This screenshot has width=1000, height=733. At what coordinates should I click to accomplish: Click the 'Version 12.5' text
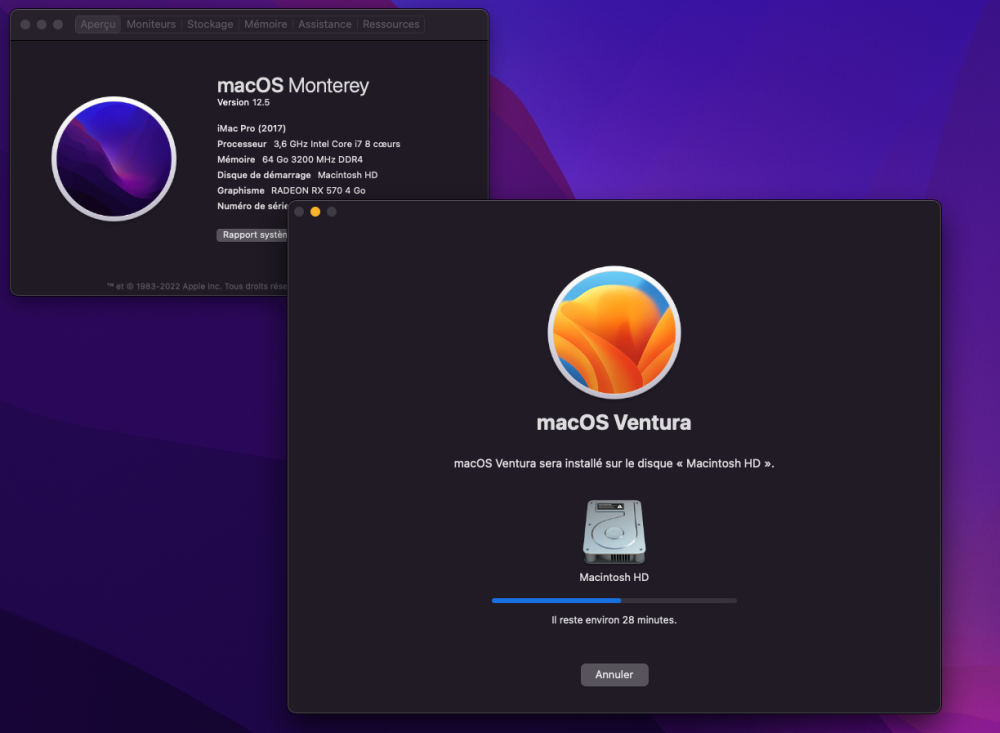pyautogui.click(x=243, y=103)
